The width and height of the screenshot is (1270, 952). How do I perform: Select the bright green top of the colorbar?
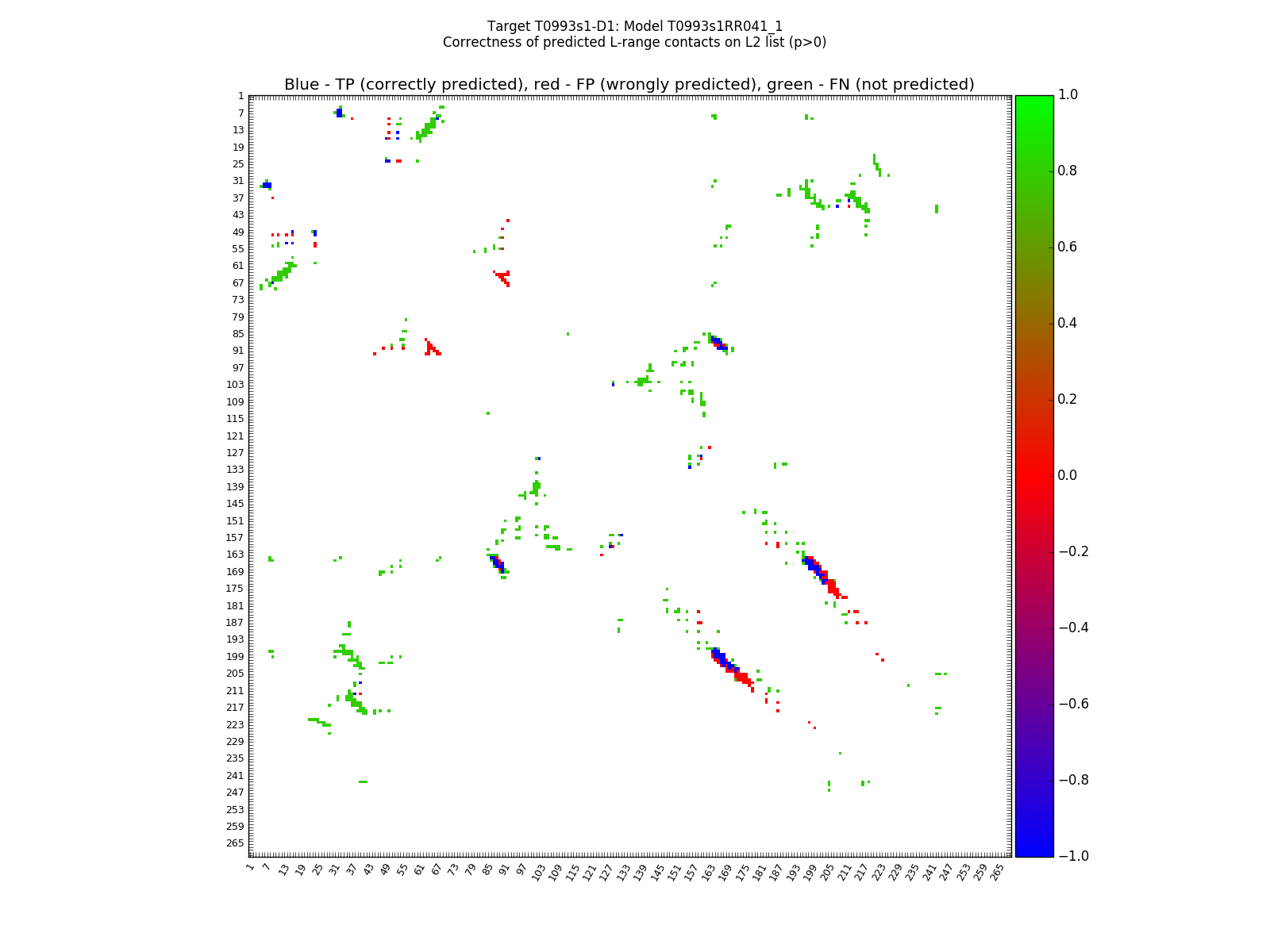tap(1033, 100)
